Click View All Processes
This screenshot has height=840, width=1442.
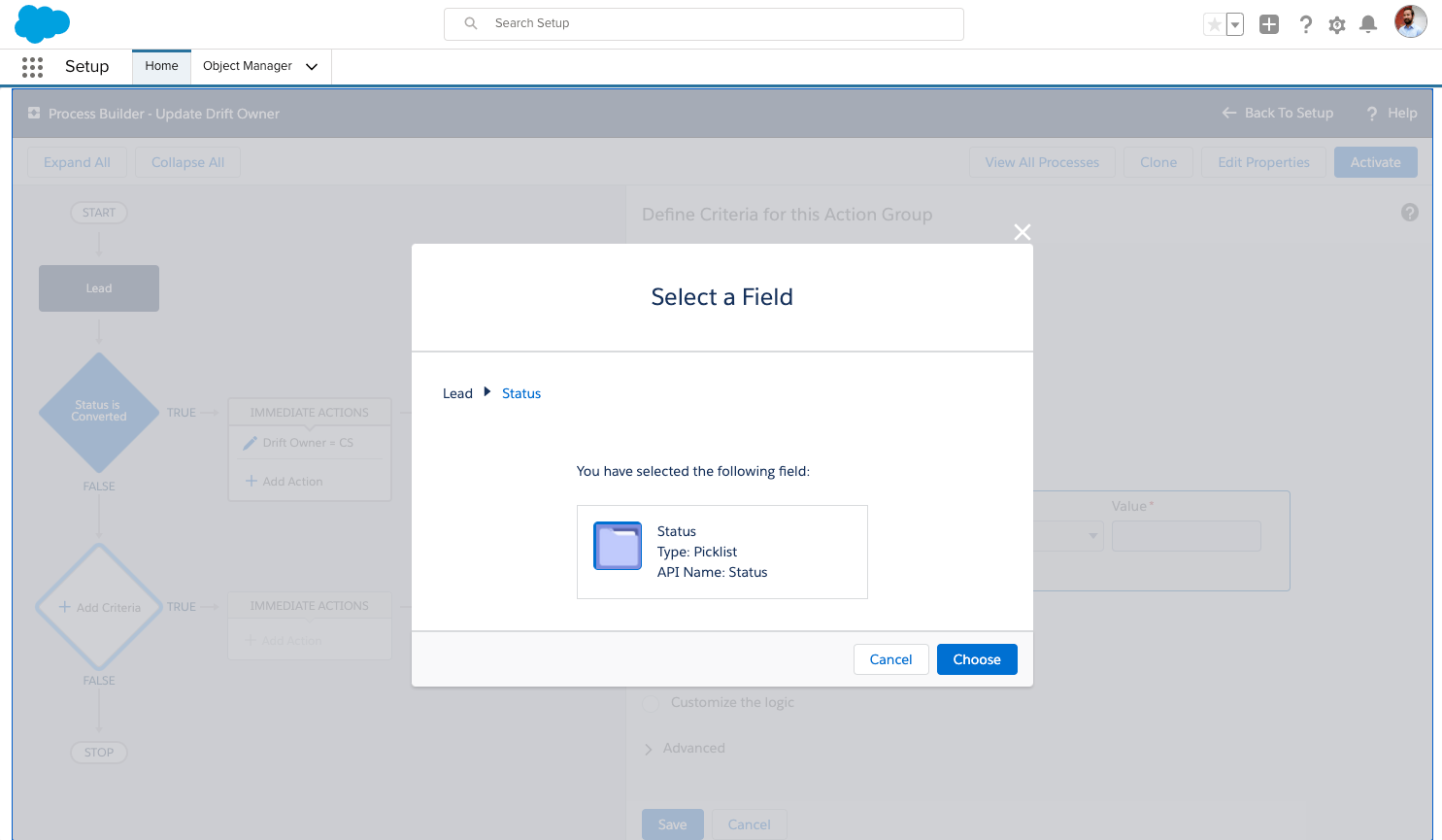tap(1042, 162)
